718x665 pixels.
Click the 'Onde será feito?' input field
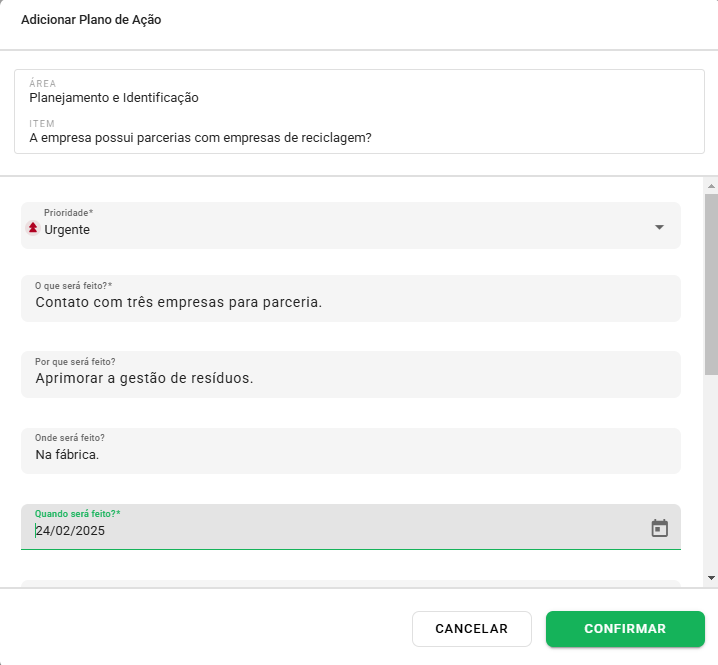coord(350,454)
